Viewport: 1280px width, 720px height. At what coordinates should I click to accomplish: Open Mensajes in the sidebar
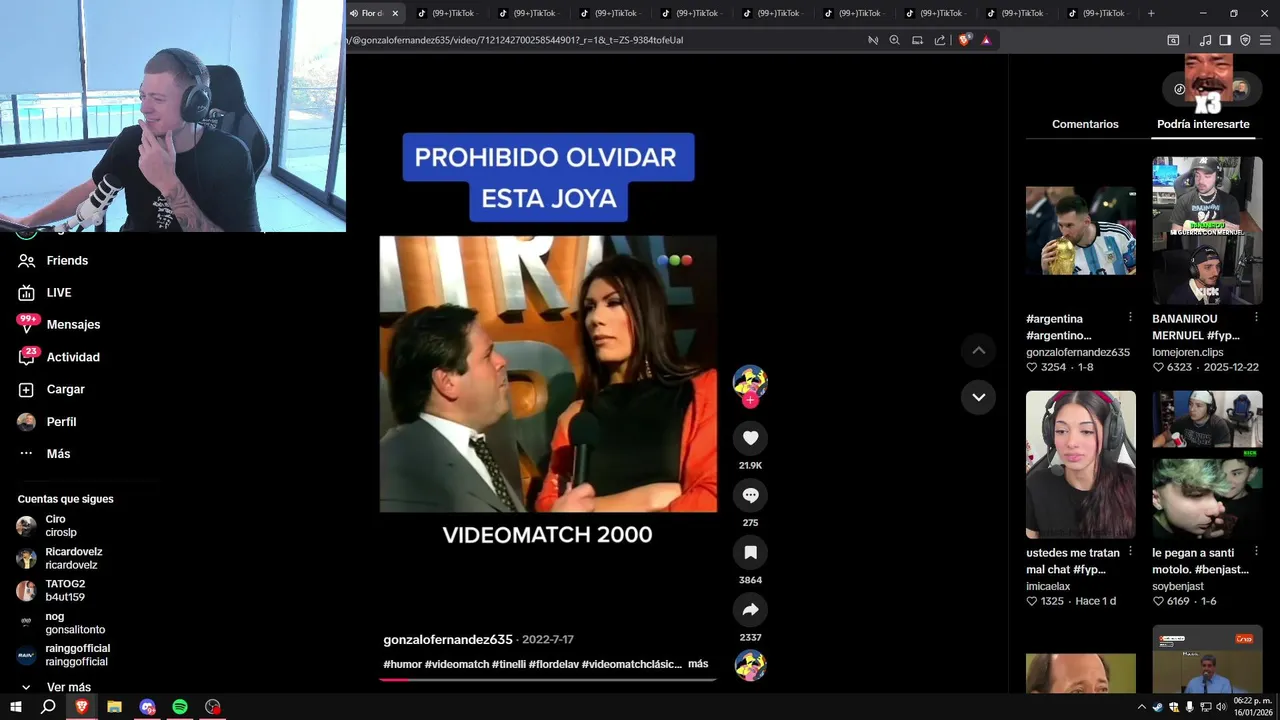point(73,324)
